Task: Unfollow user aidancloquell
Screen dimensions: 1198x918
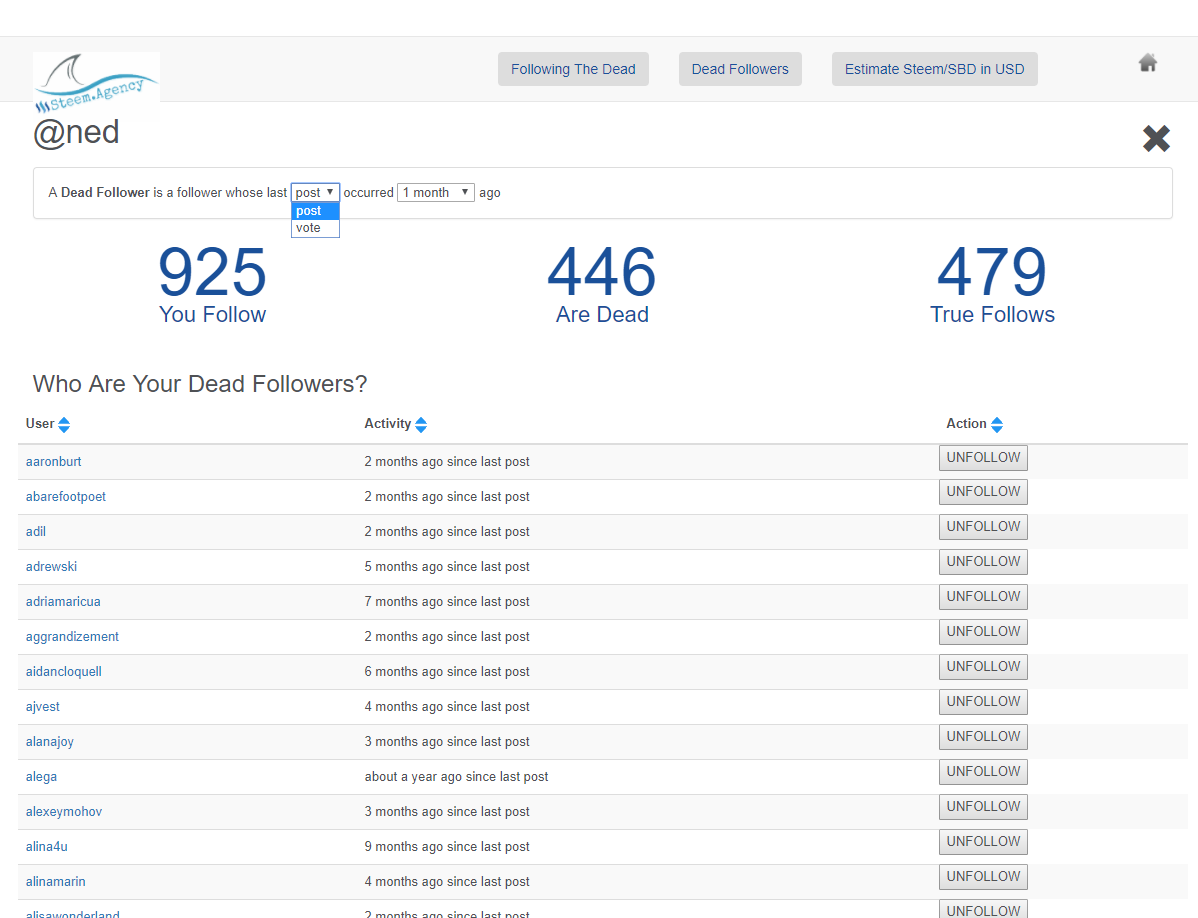Action: pyautogui.click(x=983, y=667)
